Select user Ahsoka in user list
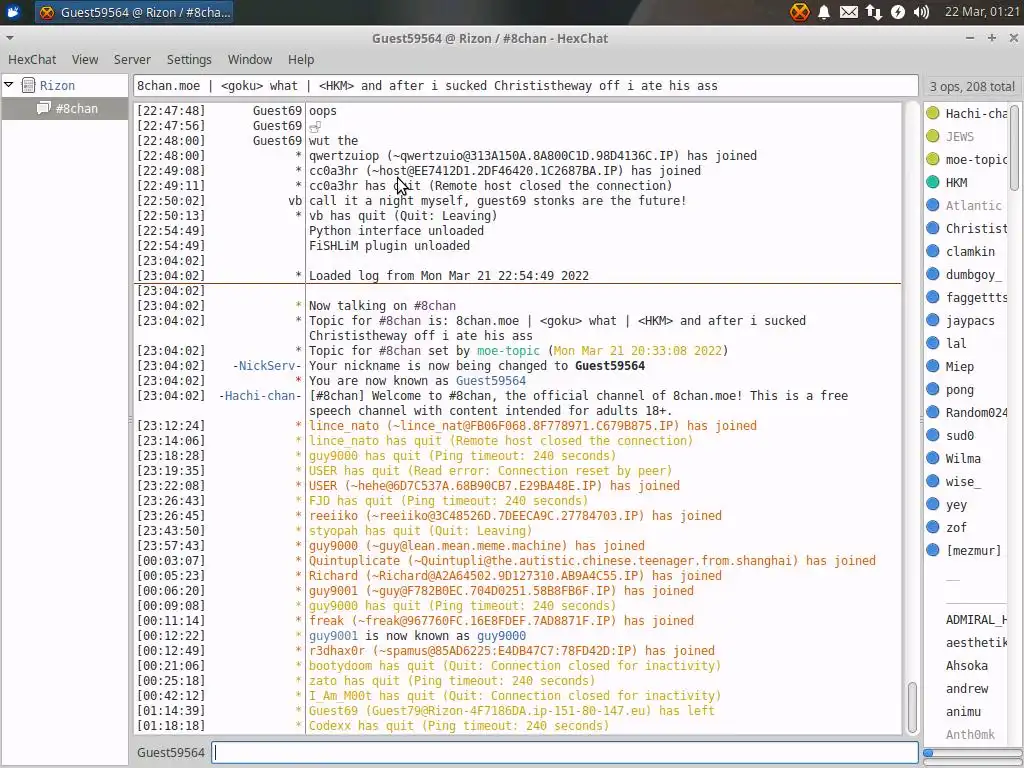The width and height of the screenshot is (1024, 768). pos(967,665)
